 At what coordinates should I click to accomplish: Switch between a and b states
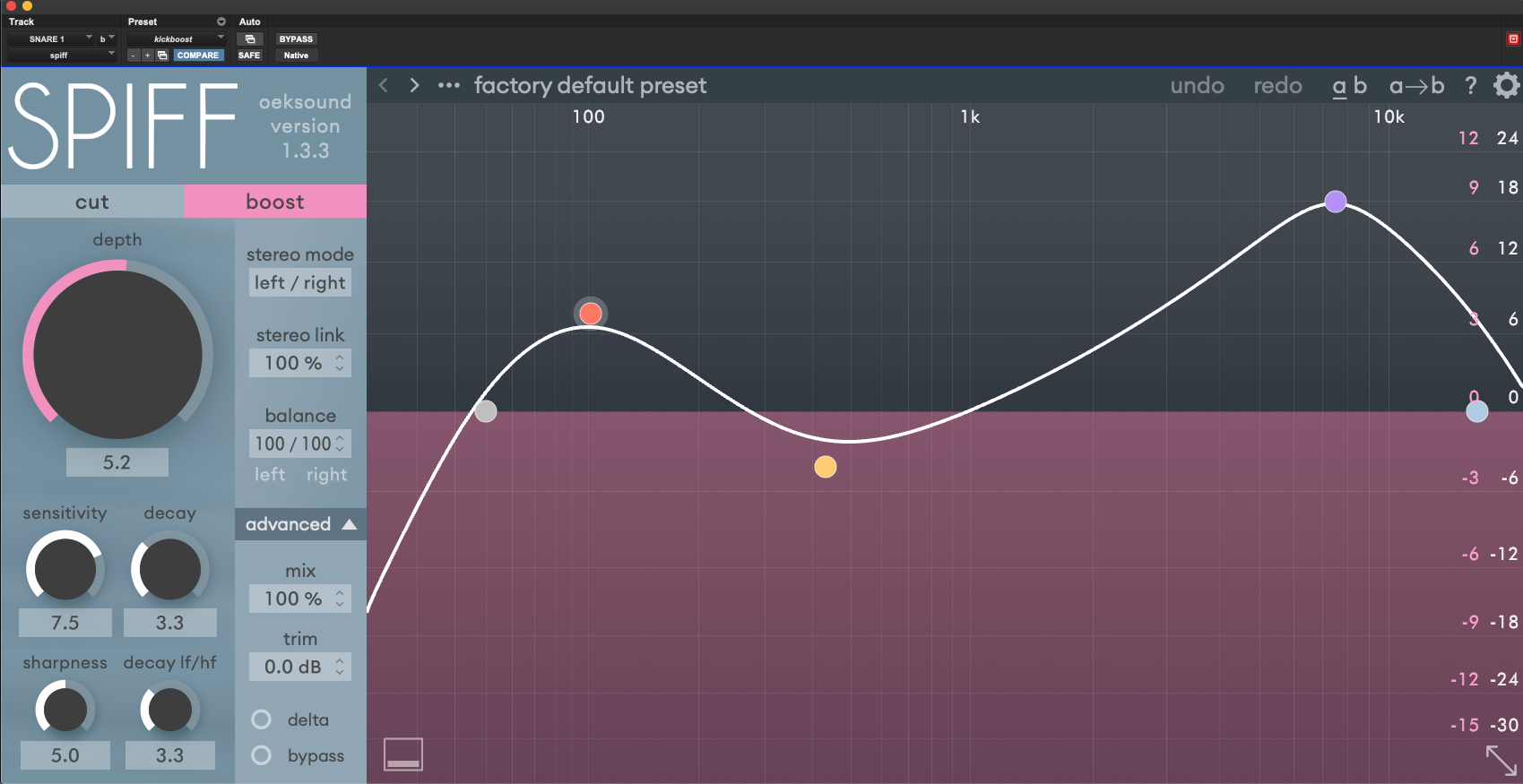[x=1349, y=85]
